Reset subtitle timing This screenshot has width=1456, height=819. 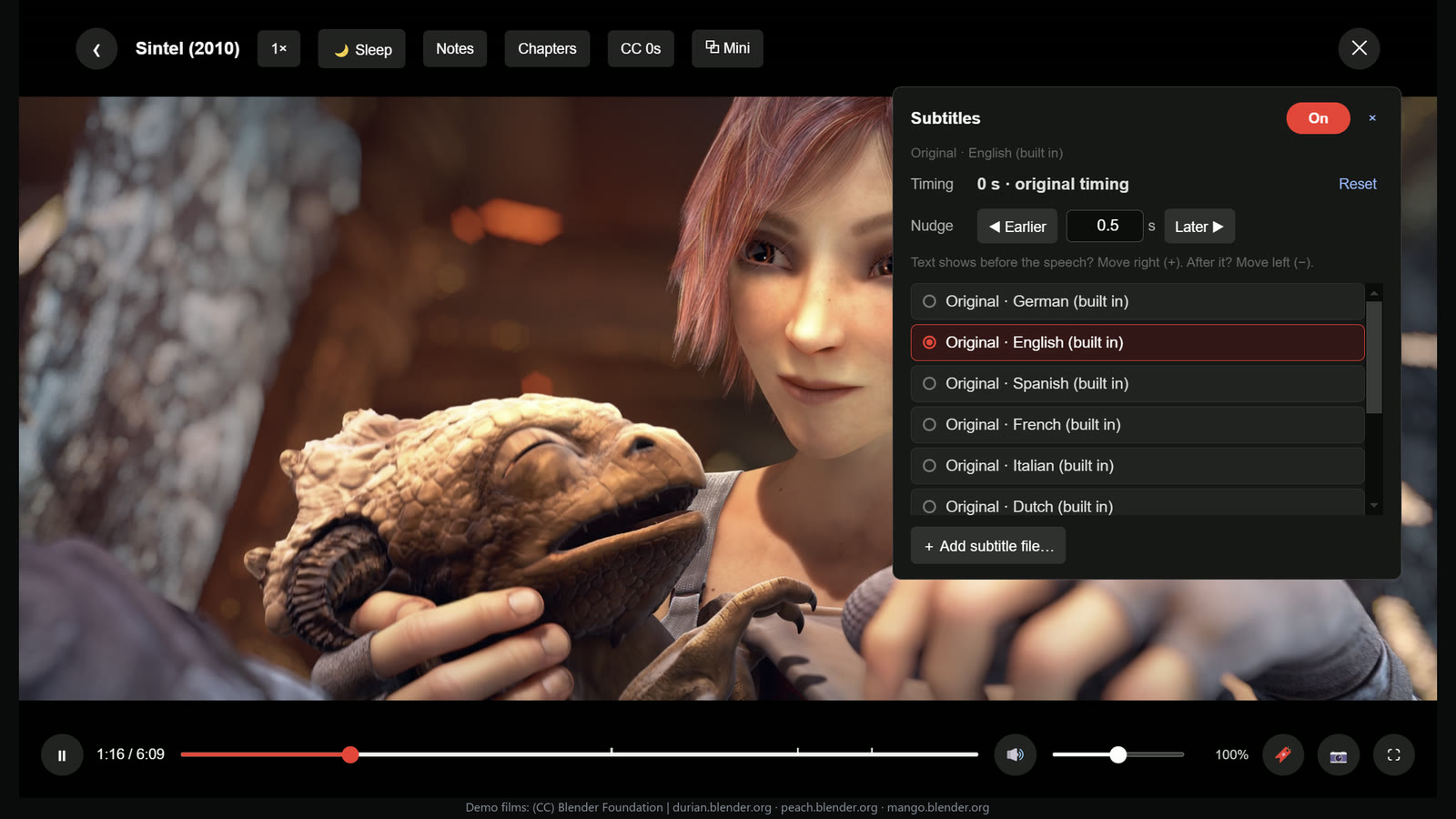(1357, 184)
